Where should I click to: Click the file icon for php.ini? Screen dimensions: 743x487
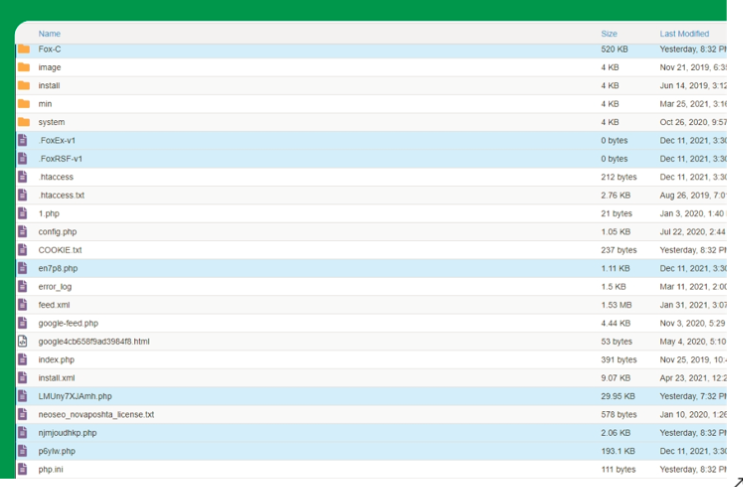[x=22, y=469]
